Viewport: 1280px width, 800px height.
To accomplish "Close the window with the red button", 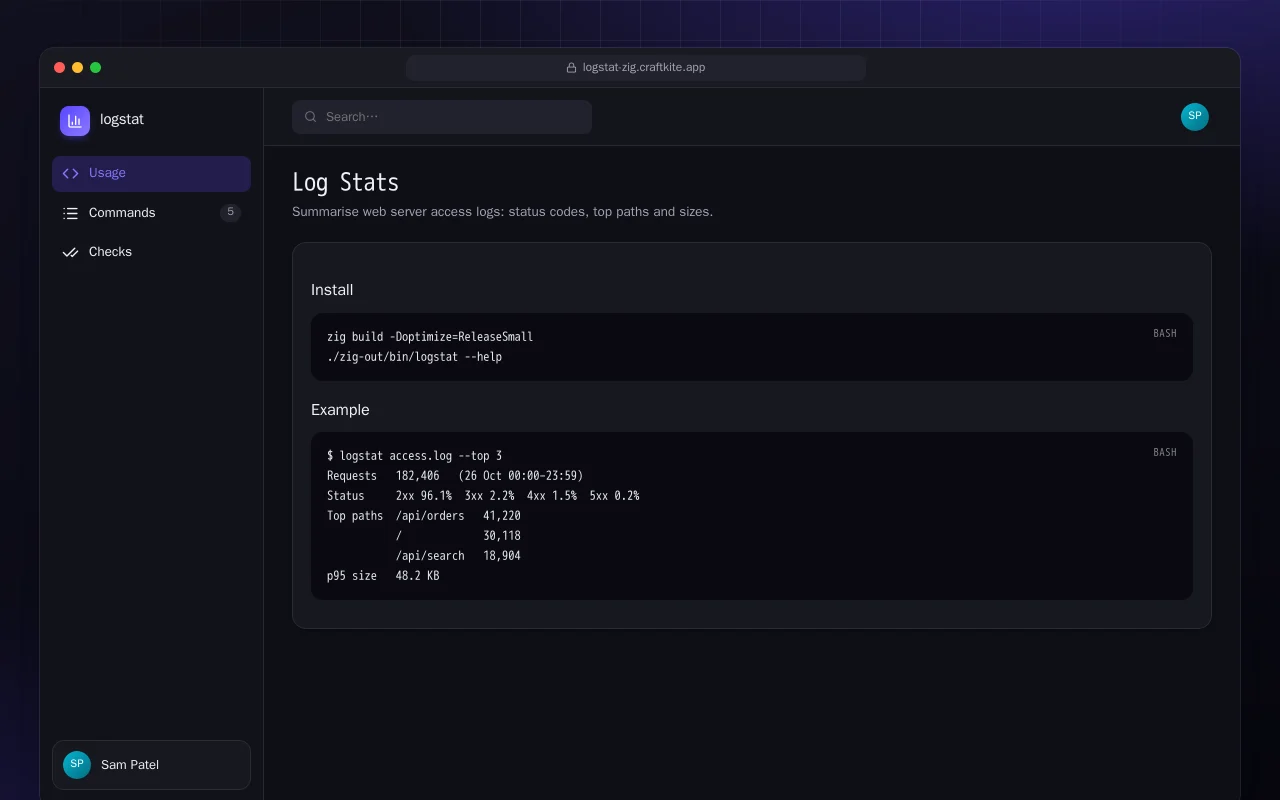I will (x=60, y=68).
